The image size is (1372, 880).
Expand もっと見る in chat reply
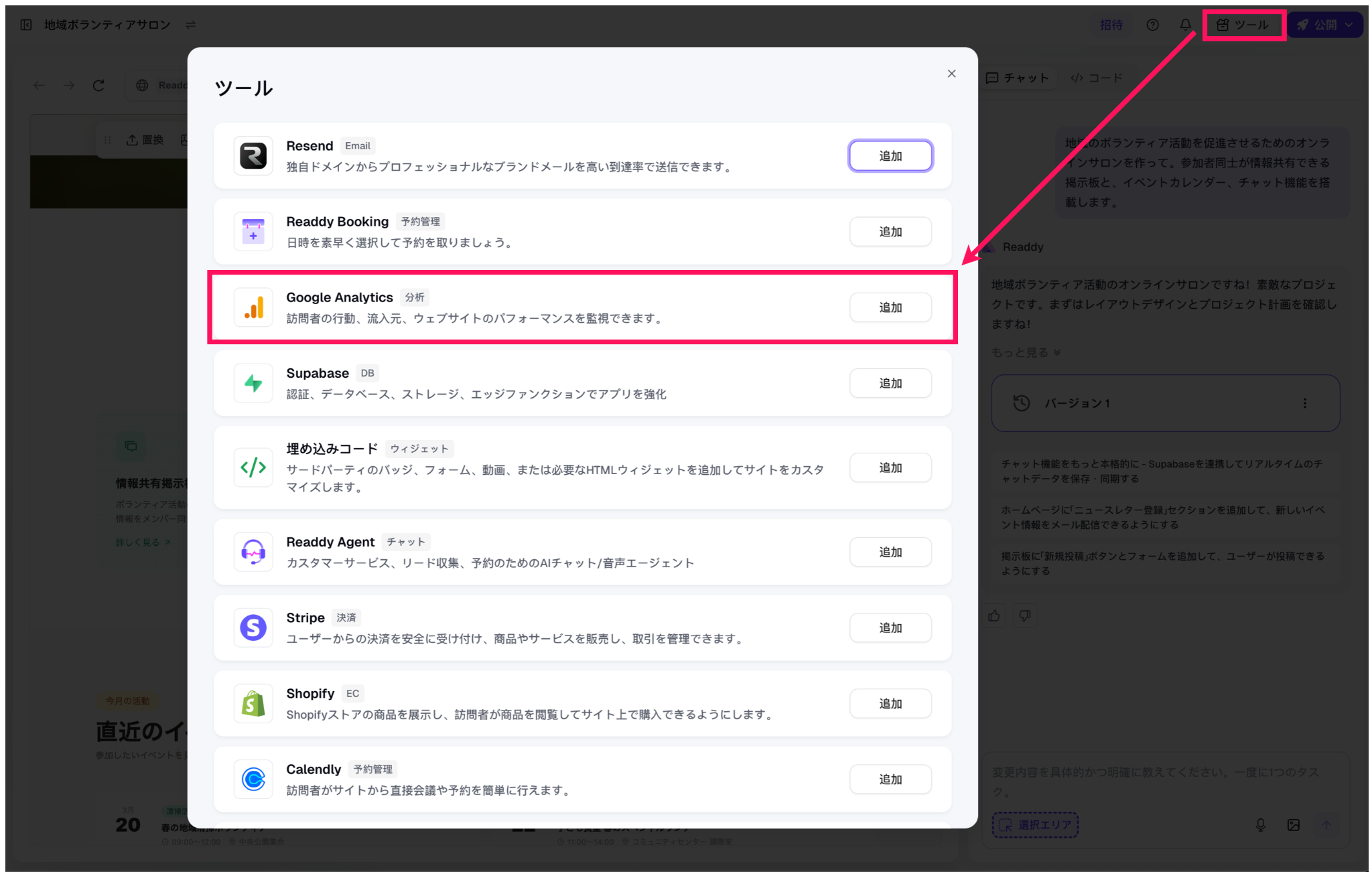tap(1026, 352)
